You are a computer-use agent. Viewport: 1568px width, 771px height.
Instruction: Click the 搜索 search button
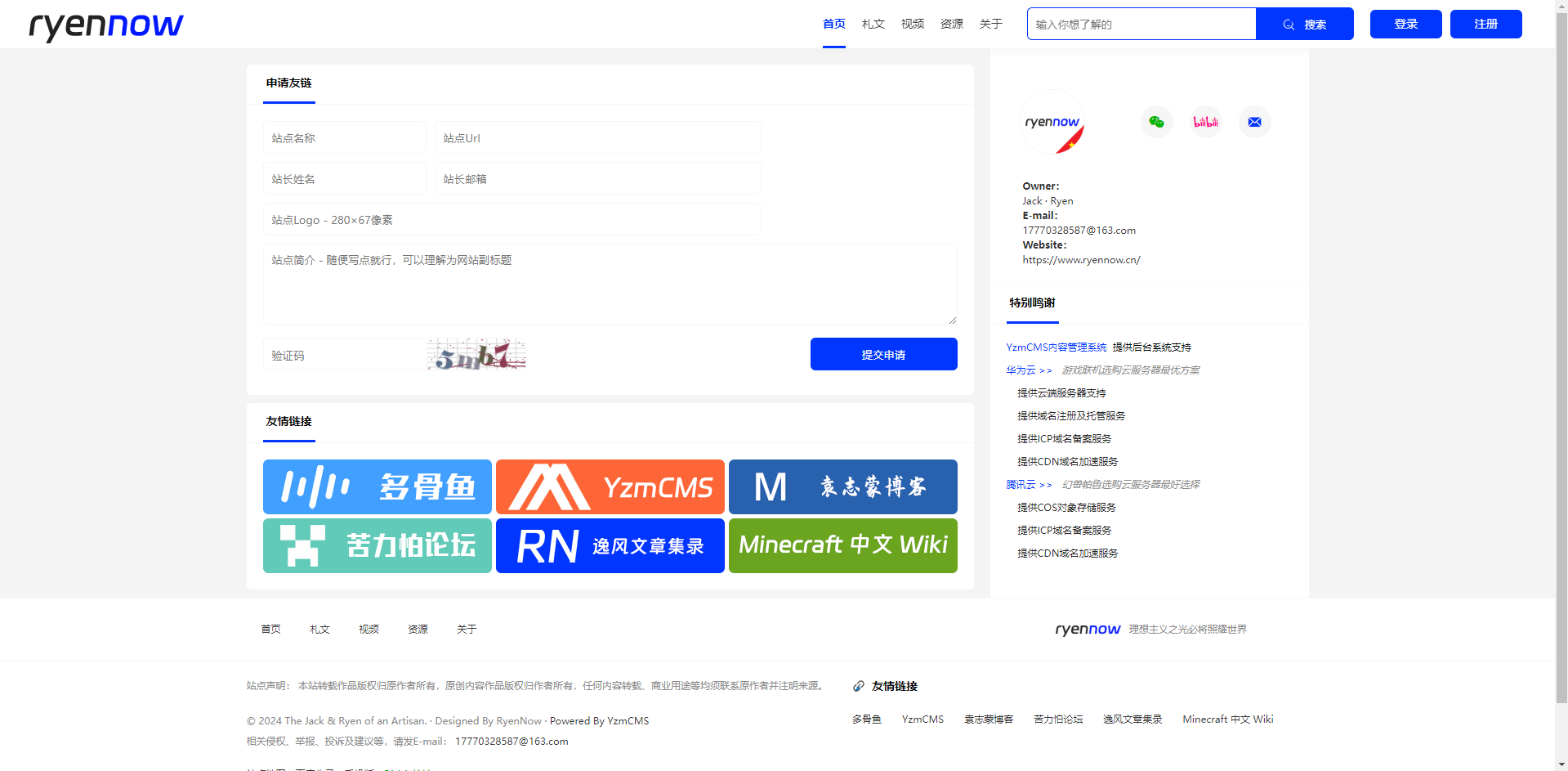[1305, 24]
